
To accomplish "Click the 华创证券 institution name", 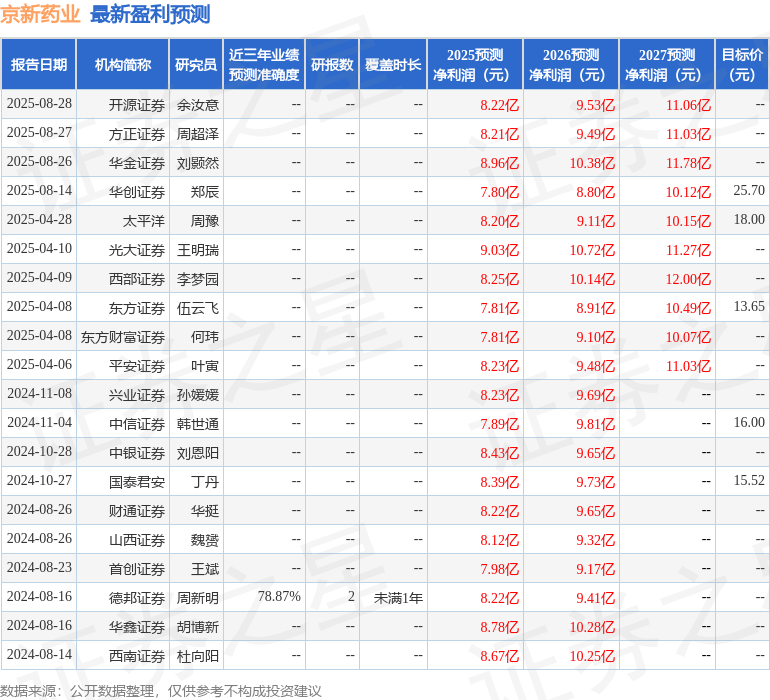I will (137, 191).
